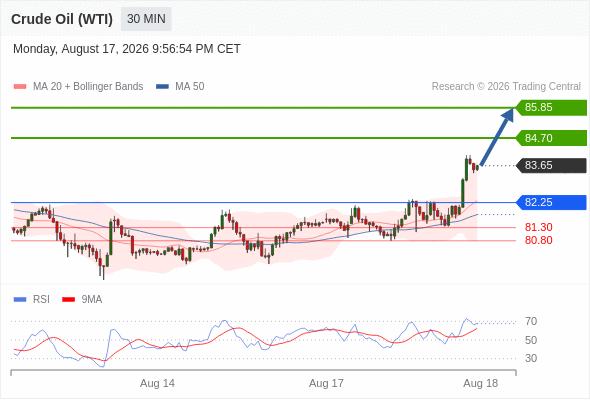This screenshot has width=590, height=400.
Task: Click the 30 MIN timeframe badge
Action: coord(146,19)
